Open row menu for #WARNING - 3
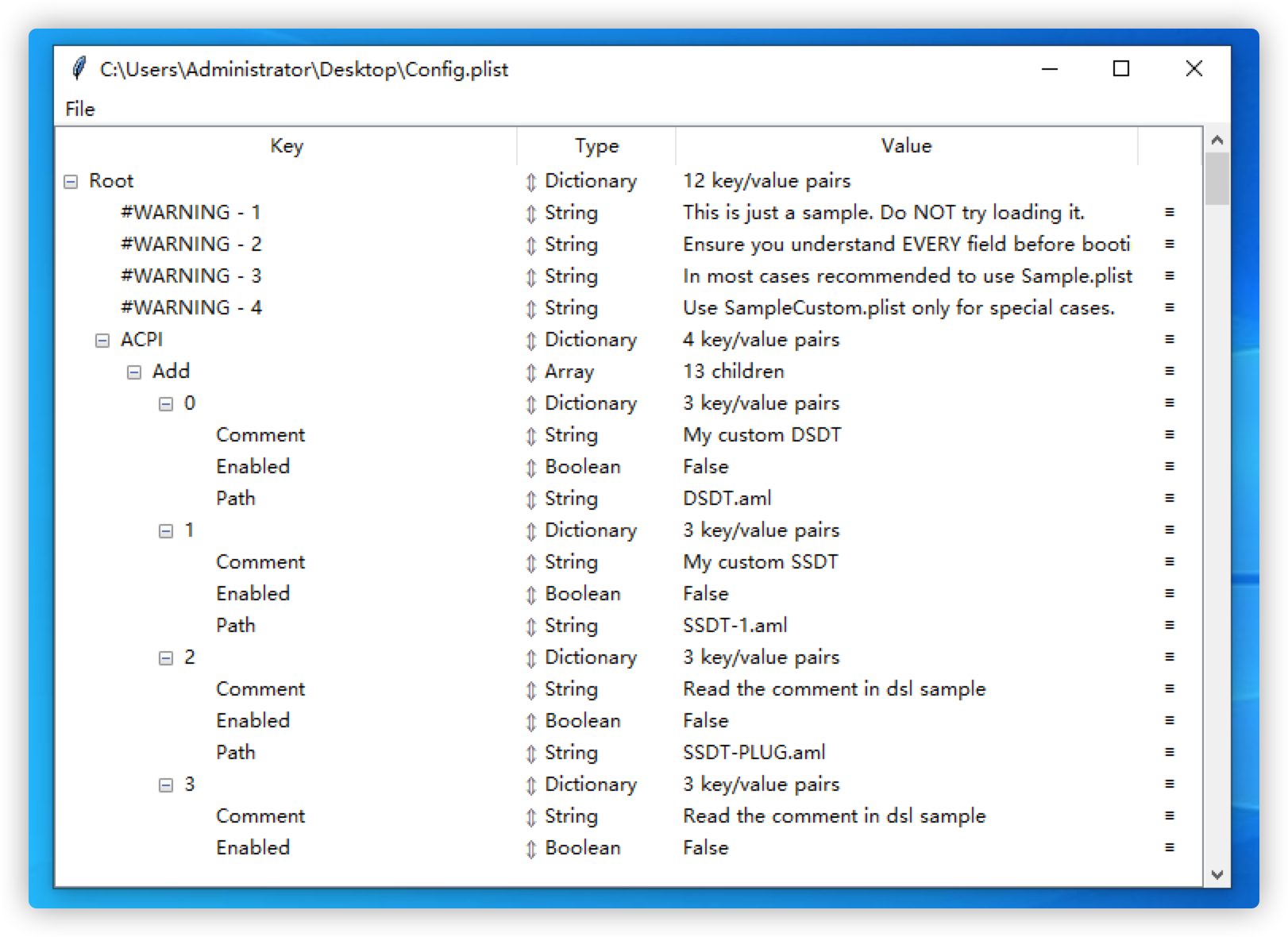1288x937 pixels. (x=1170, y=276)
